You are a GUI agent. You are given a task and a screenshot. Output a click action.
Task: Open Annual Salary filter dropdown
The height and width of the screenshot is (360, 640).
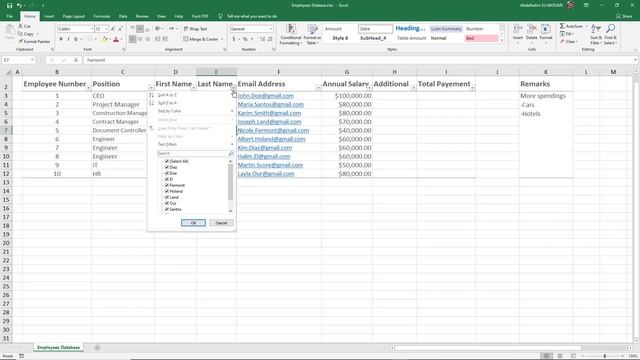[x=369, y=88]
